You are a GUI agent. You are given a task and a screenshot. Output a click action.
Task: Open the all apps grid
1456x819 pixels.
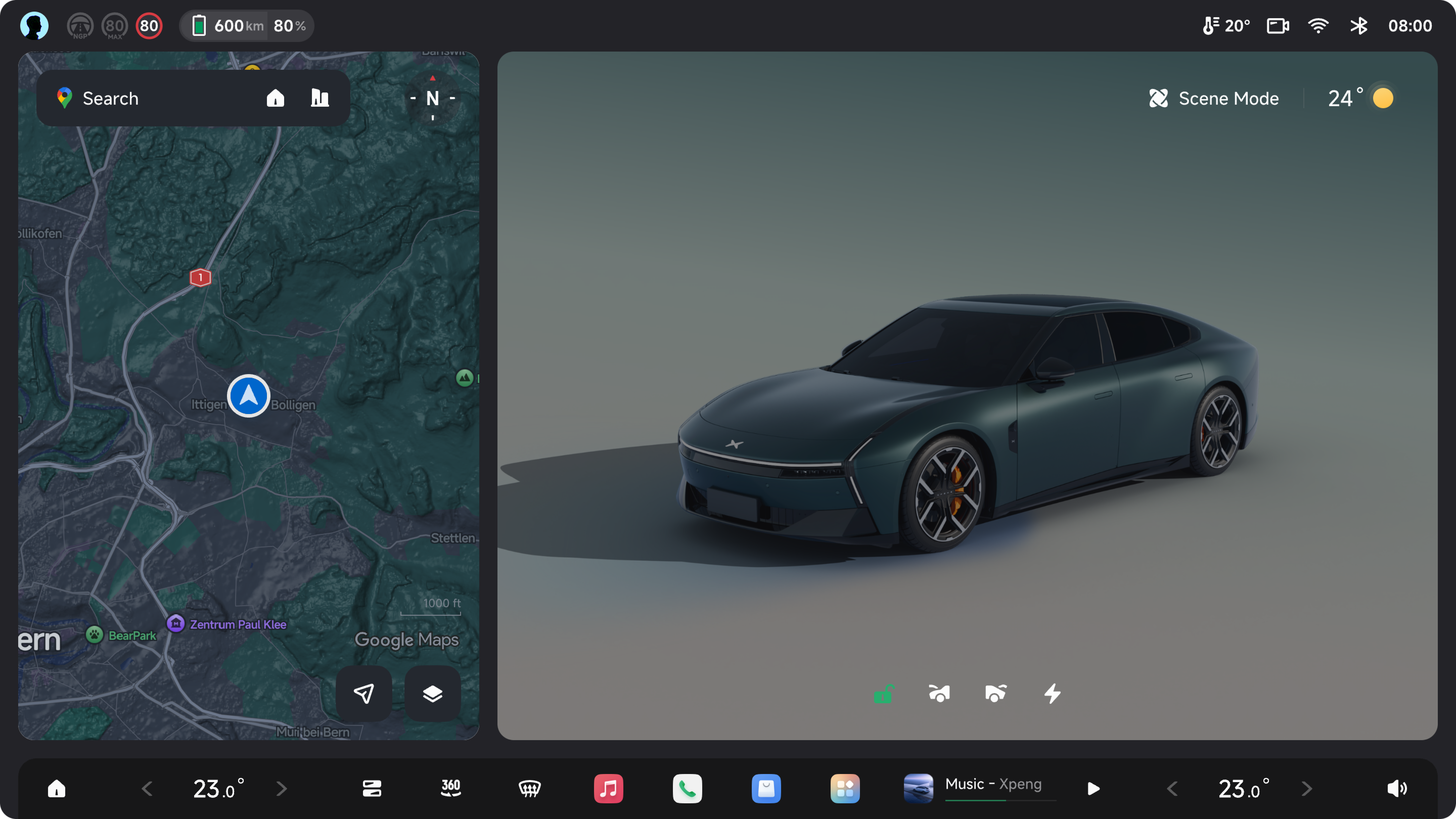click(x=845, y=788)
